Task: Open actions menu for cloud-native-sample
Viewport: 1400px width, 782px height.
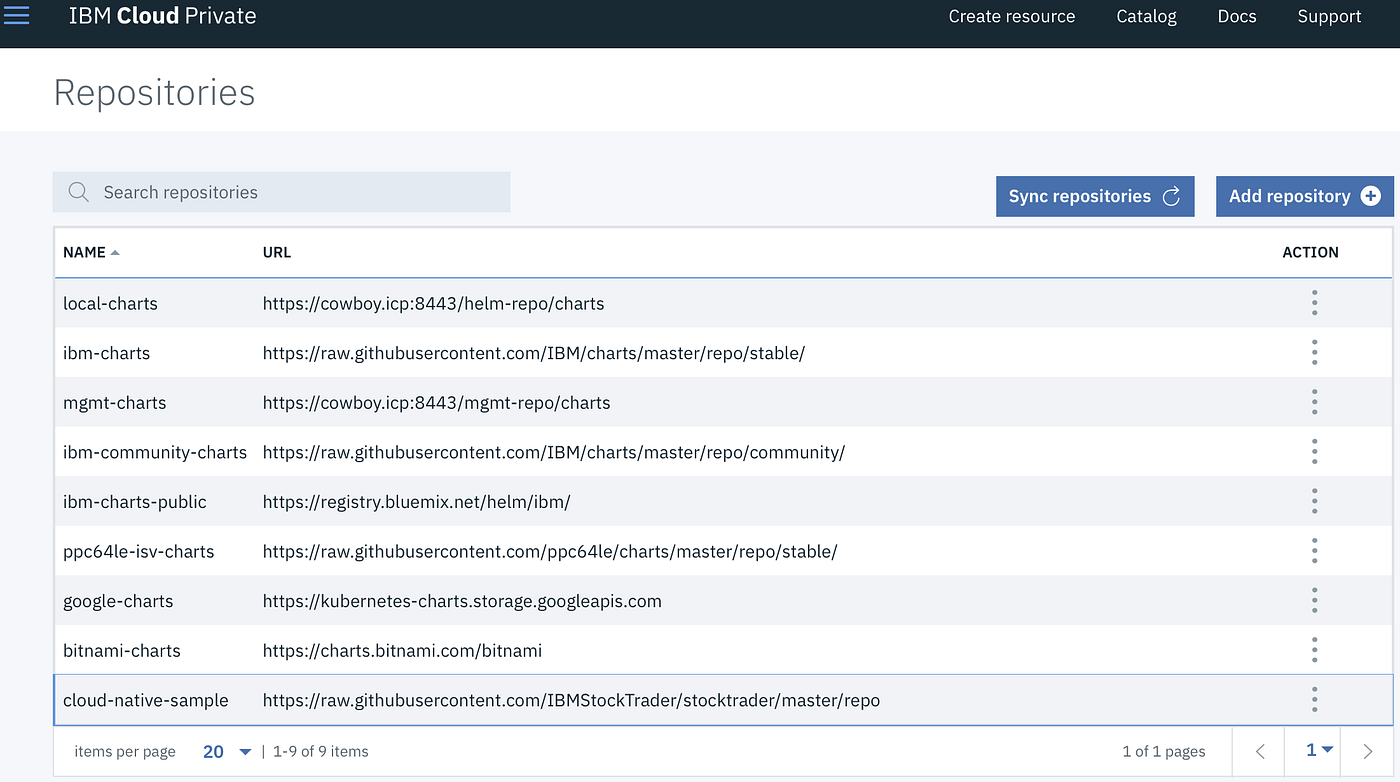Action: point(1314,700)
